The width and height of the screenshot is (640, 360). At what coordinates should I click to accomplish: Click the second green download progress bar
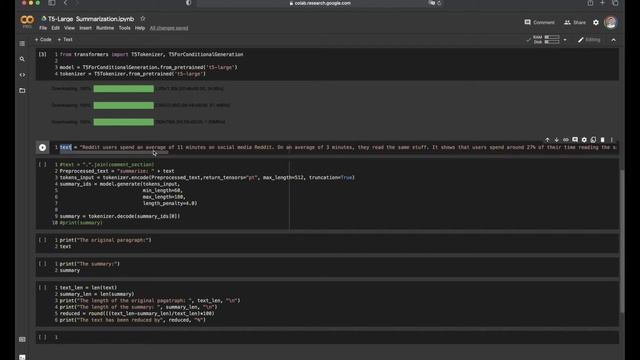point(124,105)
